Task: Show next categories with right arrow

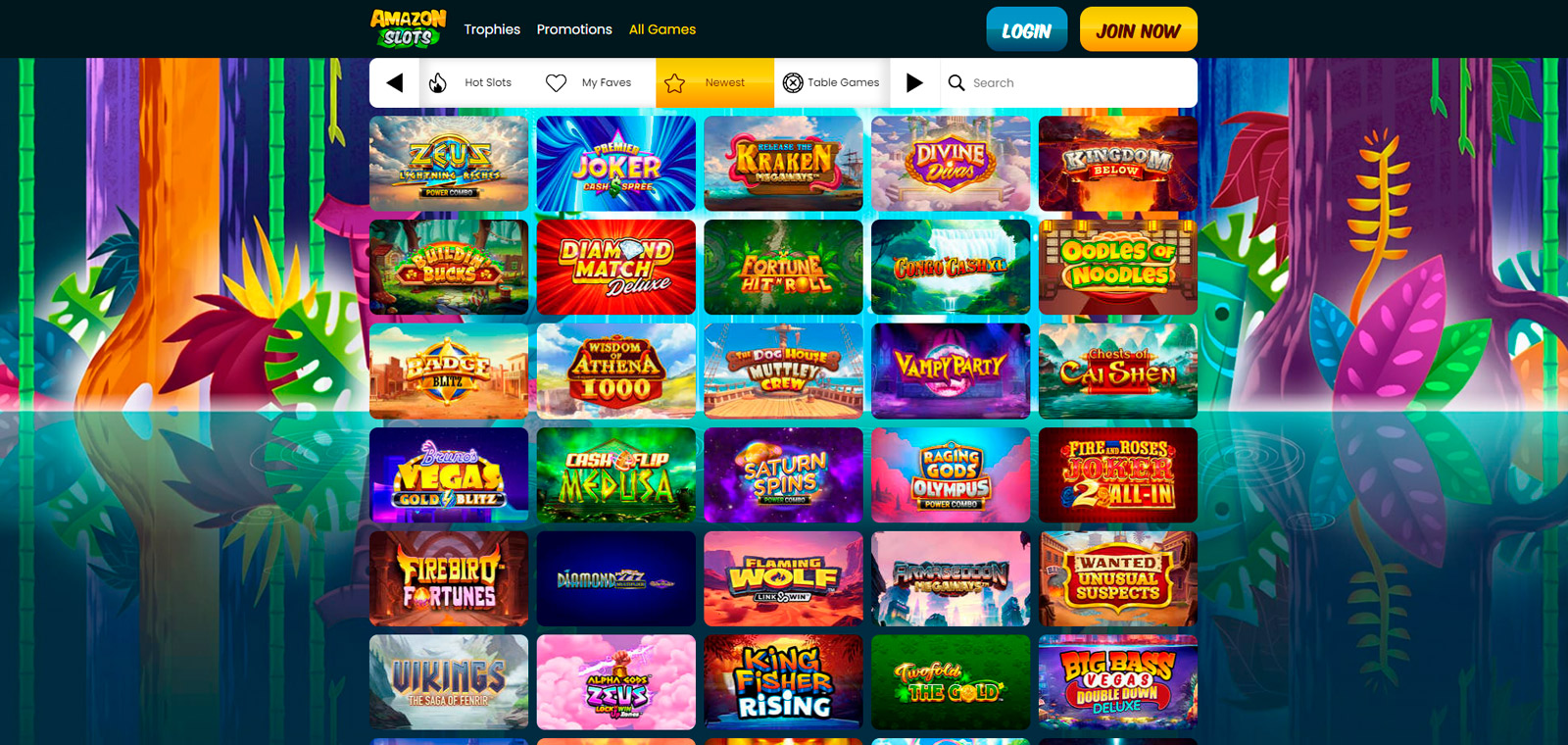Action: [914, 82]
